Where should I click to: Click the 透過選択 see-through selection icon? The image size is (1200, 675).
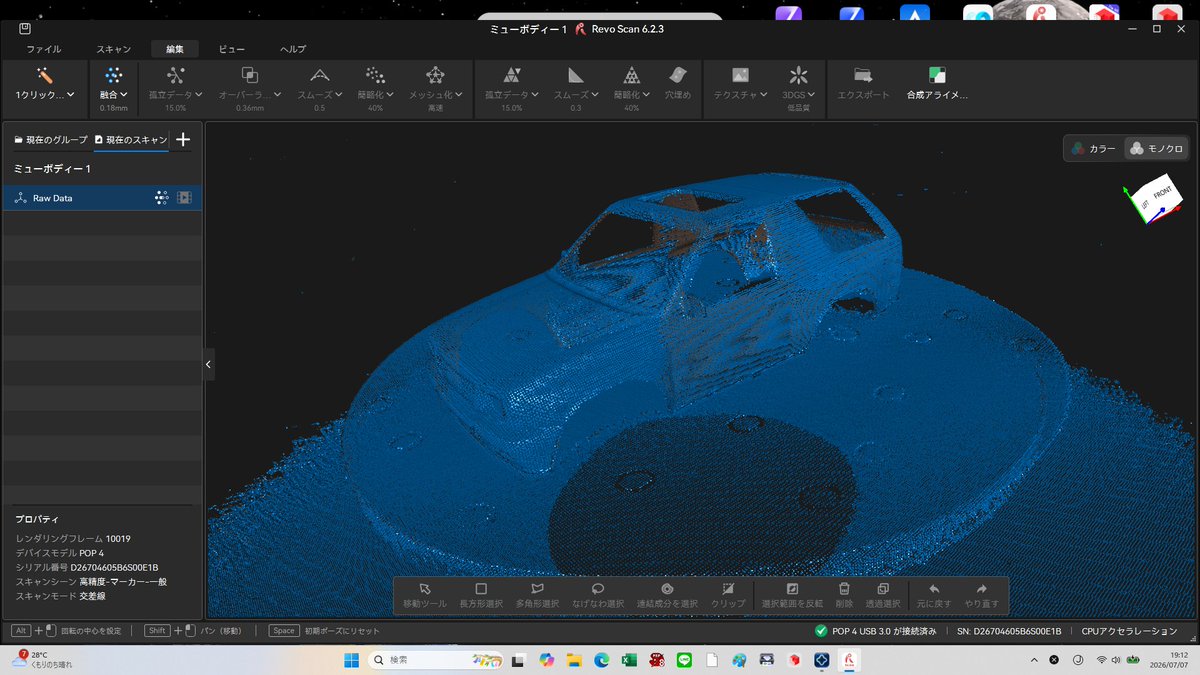(883, 589)
